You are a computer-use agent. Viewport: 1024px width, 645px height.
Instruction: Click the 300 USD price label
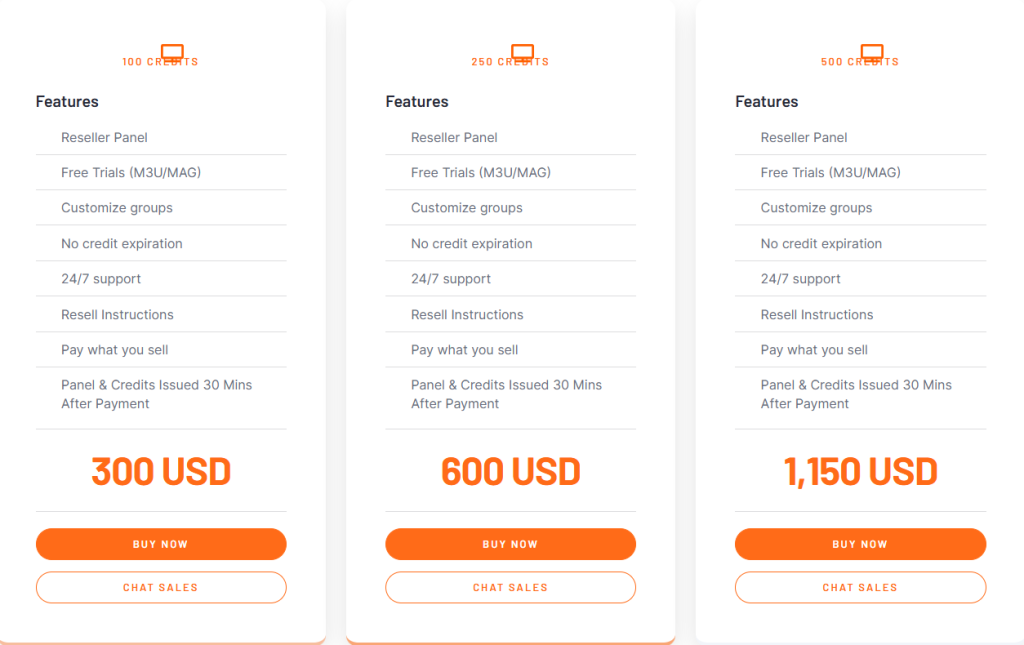(160, 471)
